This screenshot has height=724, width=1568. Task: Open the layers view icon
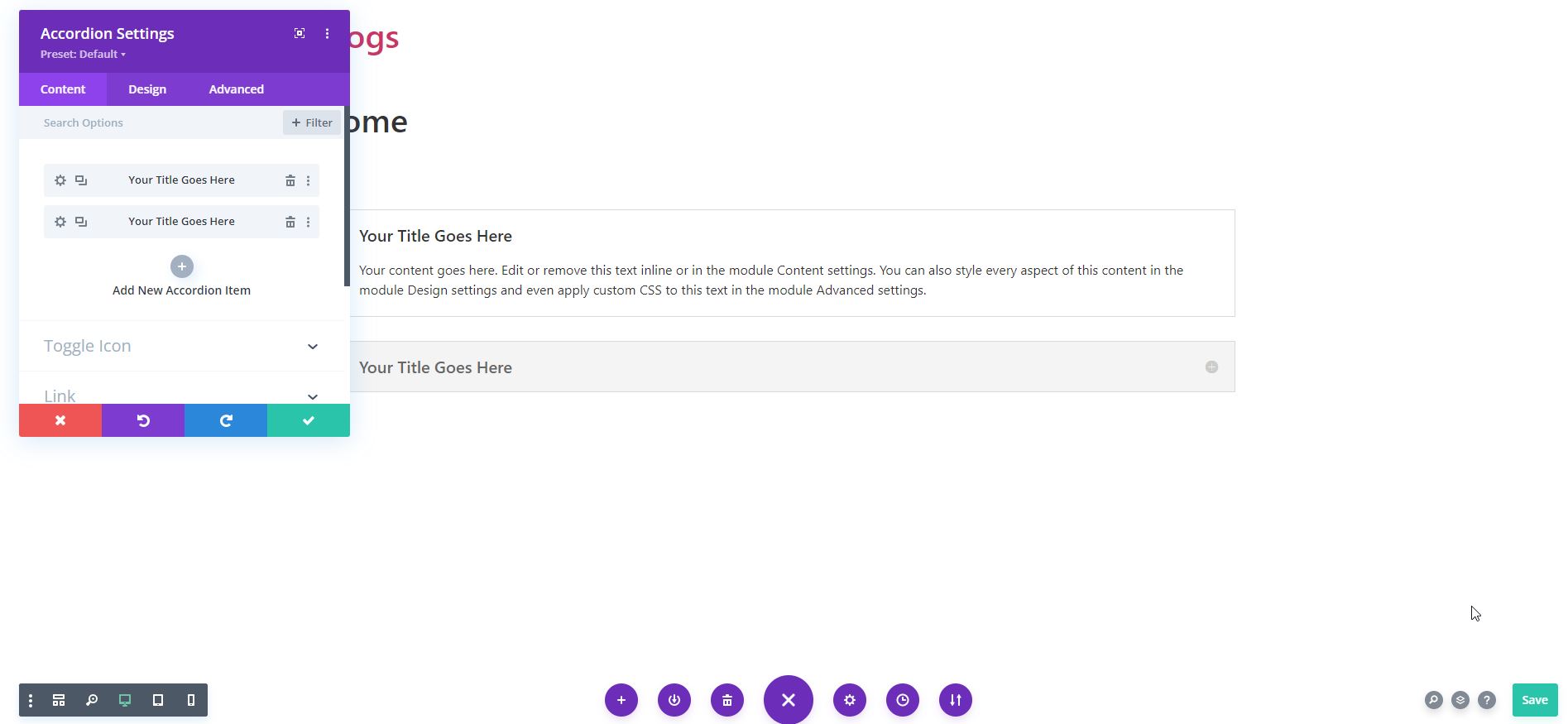(x=1460, y=700)
